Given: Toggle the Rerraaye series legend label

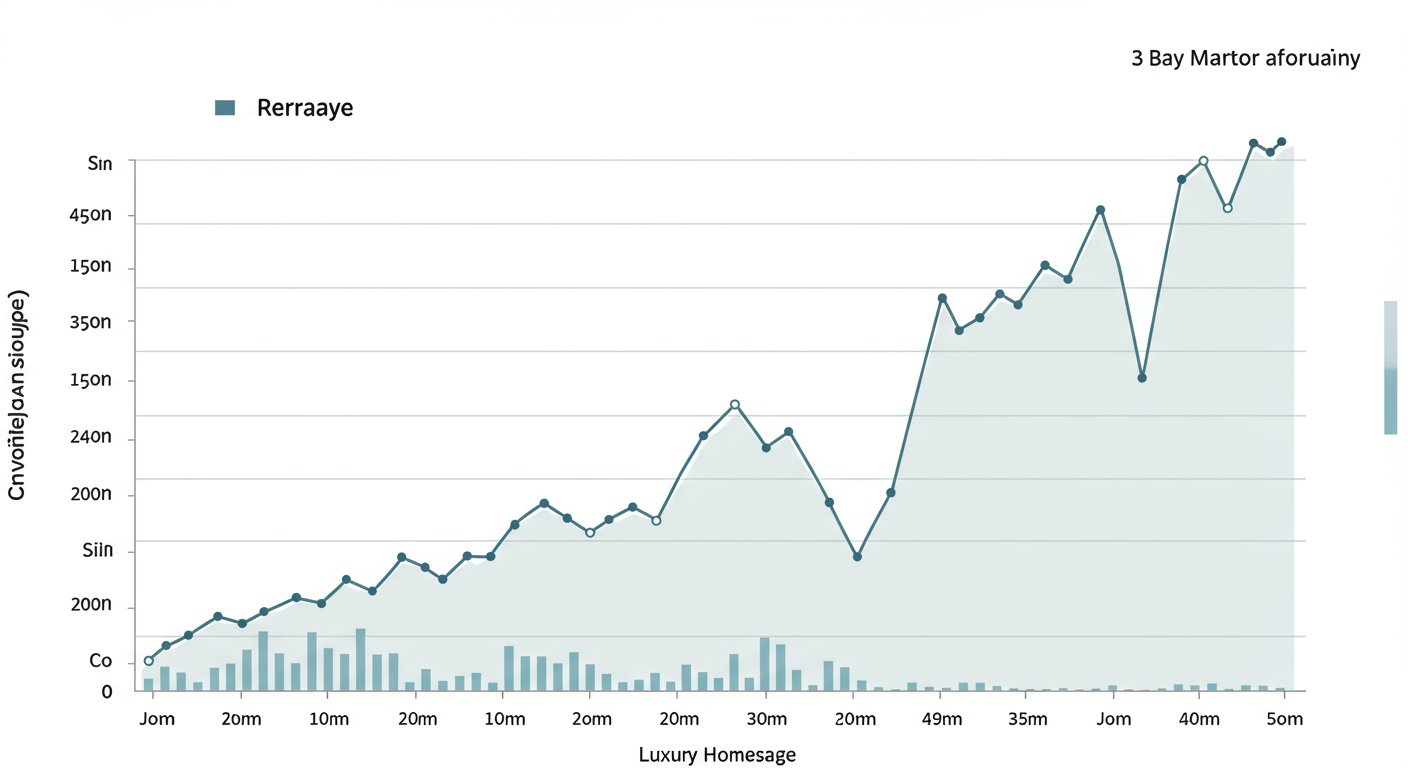Looking at the screenshot, I should pyautogui.click(x=305, y=108).
